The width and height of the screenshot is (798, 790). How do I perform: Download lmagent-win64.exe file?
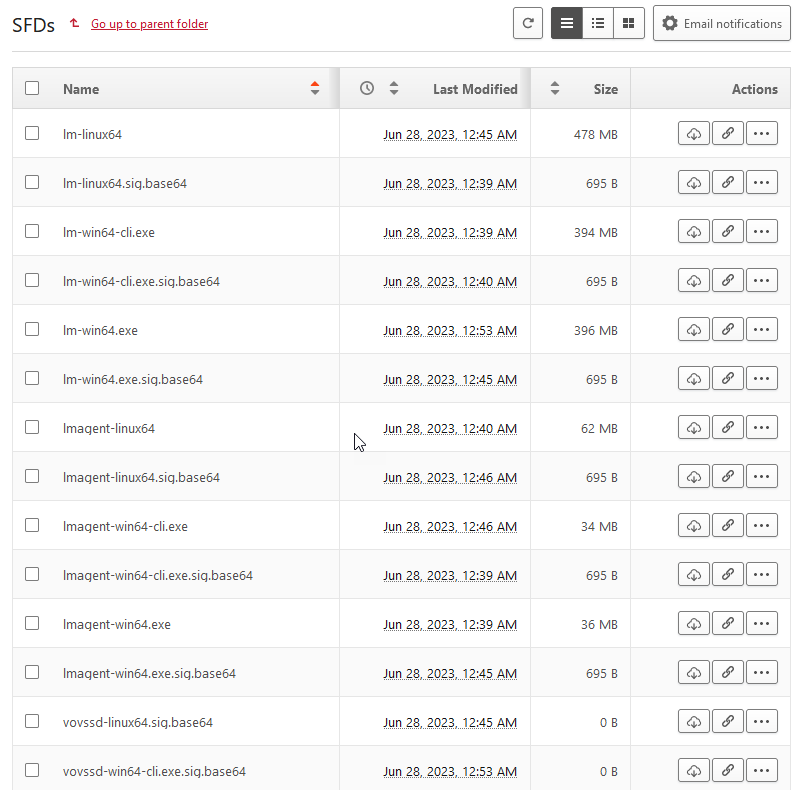click(693, 623)
